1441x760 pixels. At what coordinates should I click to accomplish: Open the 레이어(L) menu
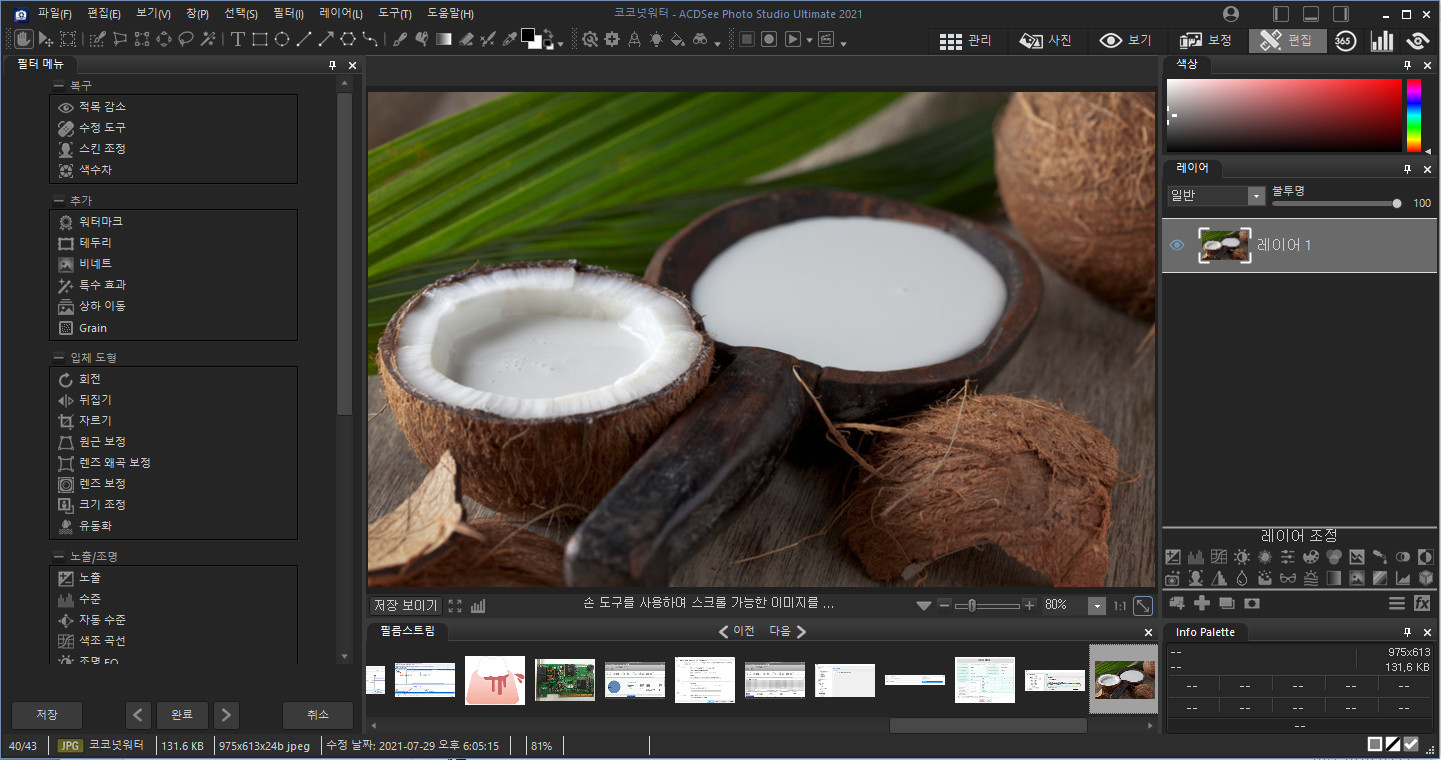pyautogui.click(x=341, y=14)
